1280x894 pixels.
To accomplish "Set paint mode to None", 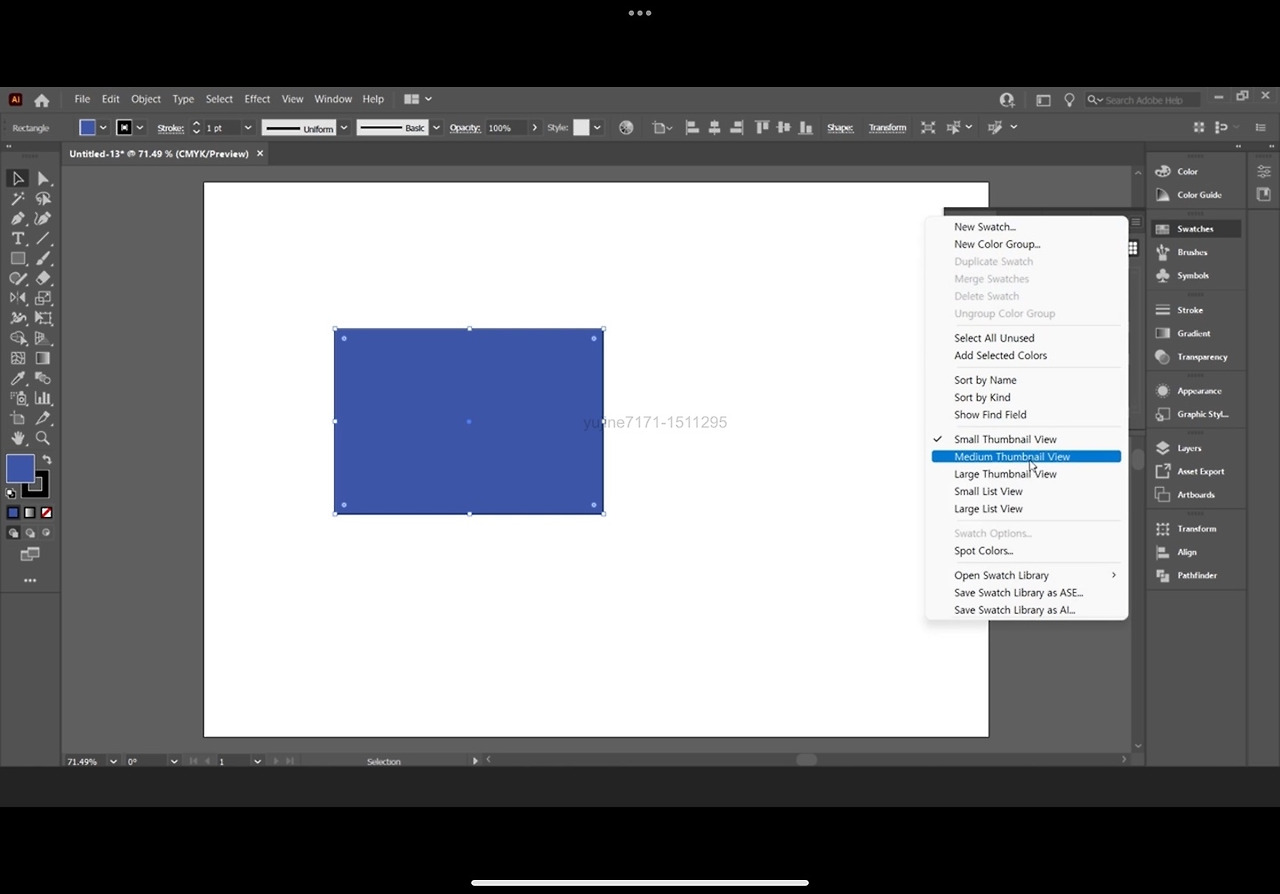I will 46,513.
